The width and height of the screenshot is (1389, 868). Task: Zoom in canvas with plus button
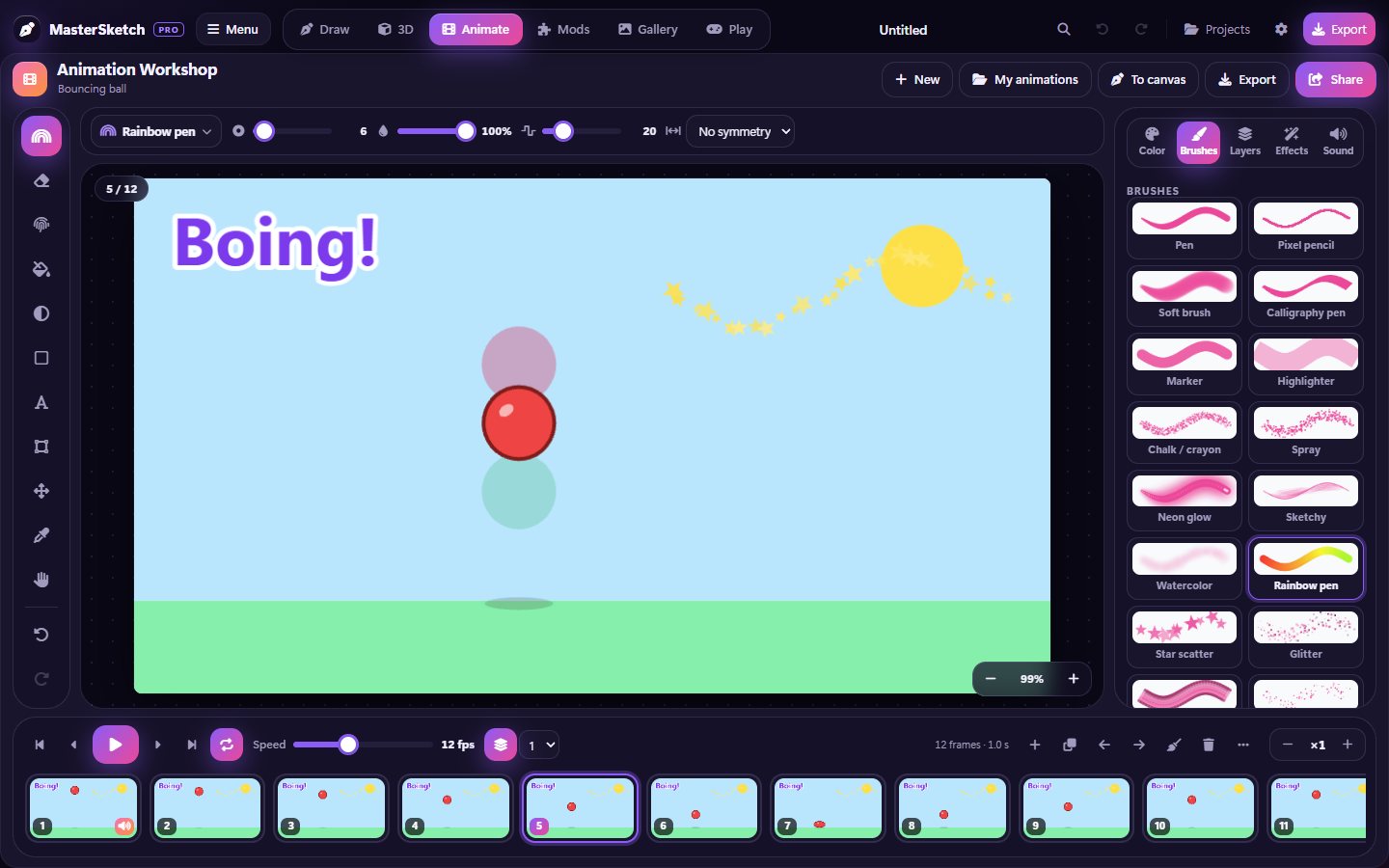tap(1074, 679)
